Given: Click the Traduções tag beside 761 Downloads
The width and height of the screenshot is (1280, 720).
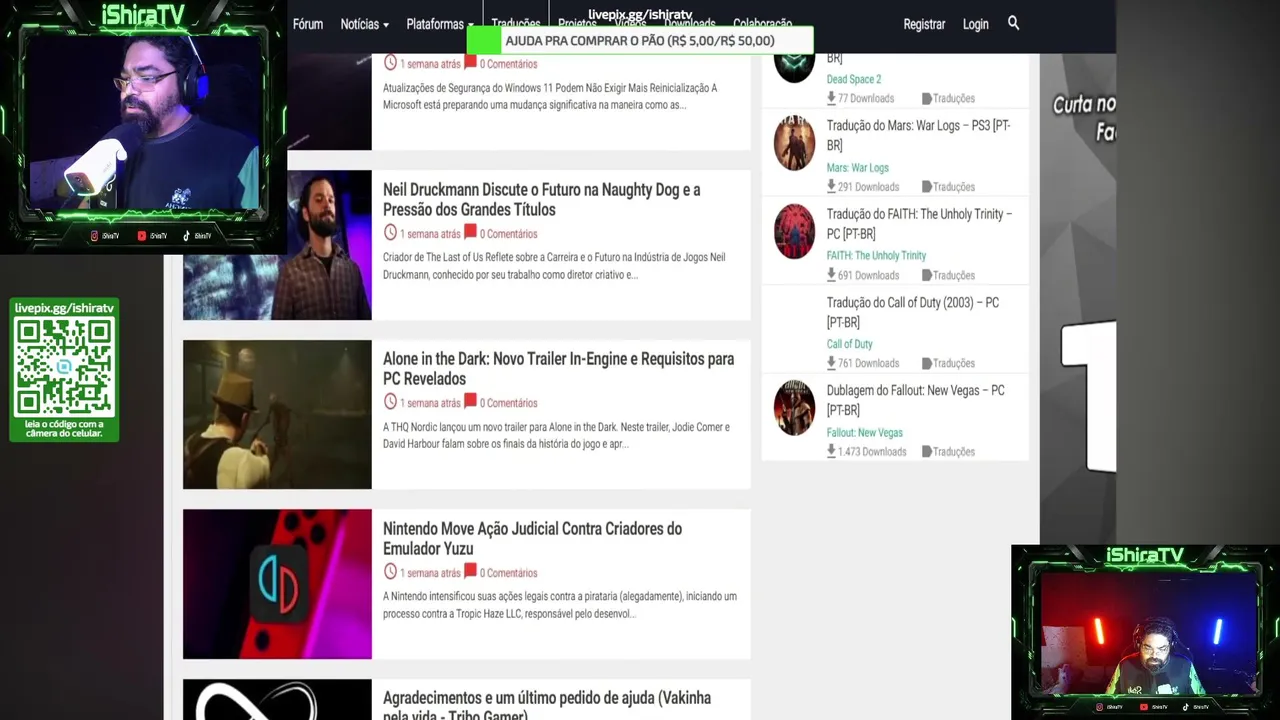Looking at the screenshot, I should [x=948, y=363].
